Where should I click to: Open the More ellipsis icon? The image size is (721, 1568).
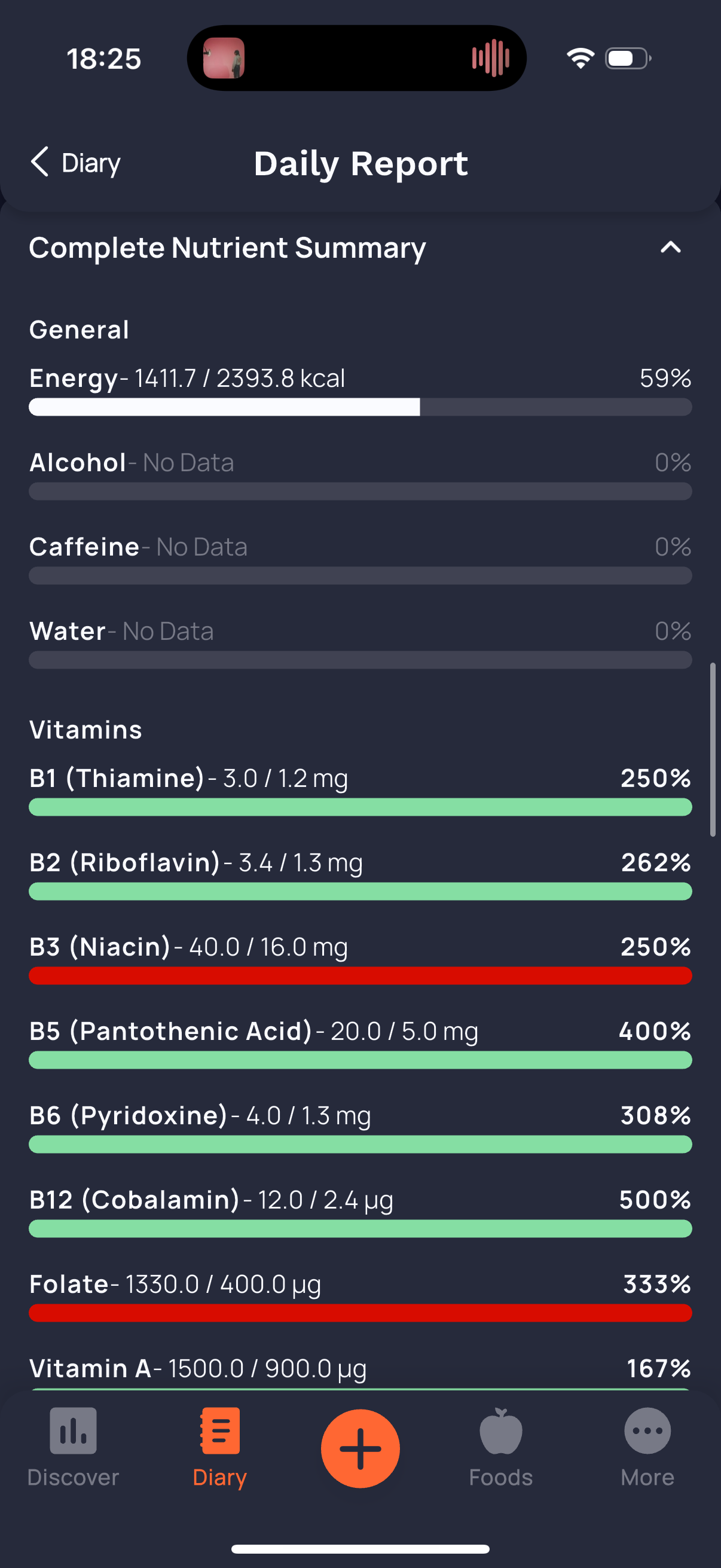647,1430
